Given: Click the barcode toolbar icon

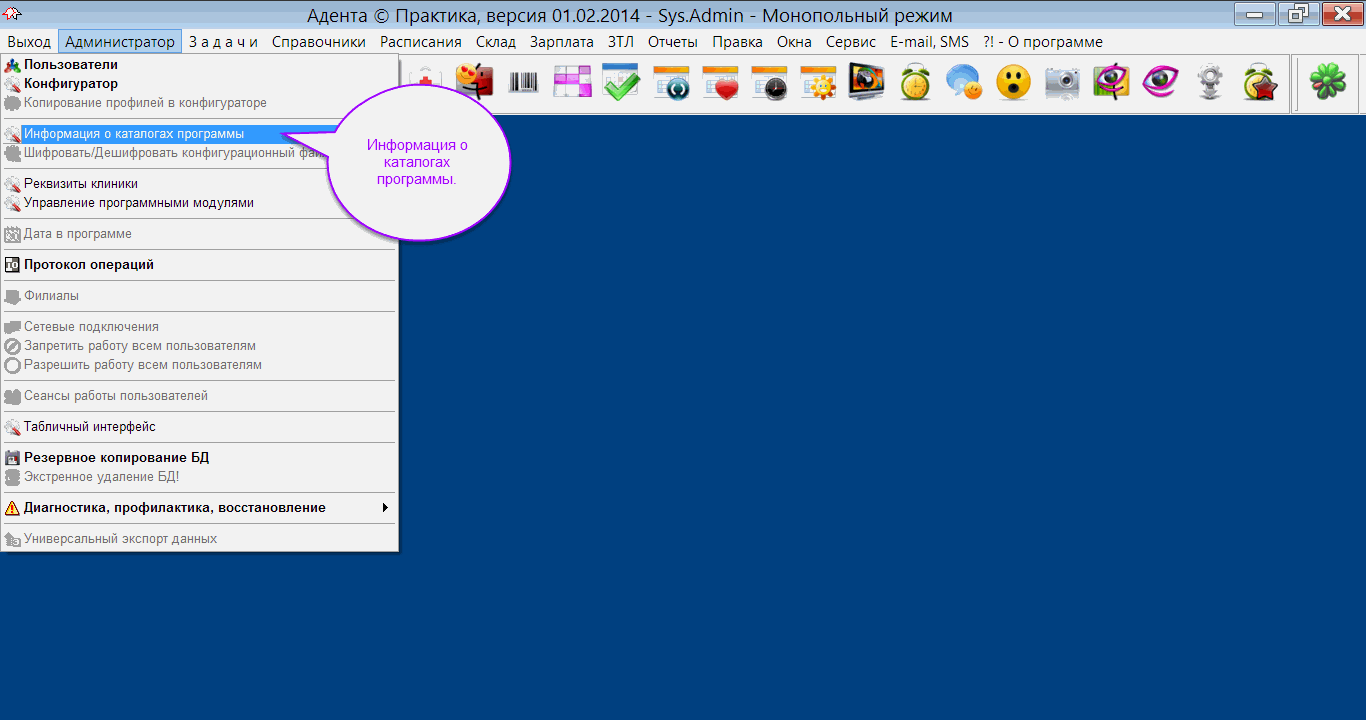Looking at the screenshot, I should point(523,83).
